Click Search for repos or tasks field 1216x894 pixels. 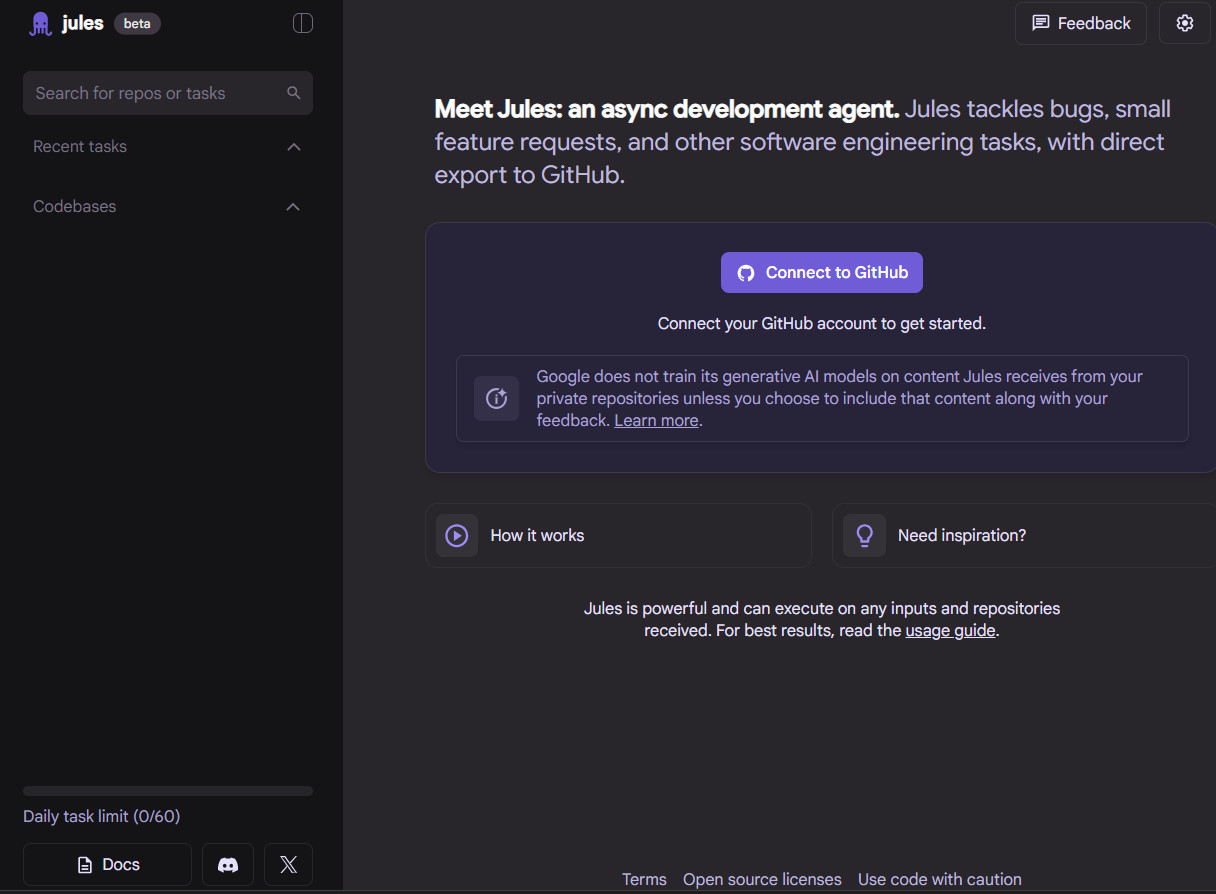click(168, 93)
